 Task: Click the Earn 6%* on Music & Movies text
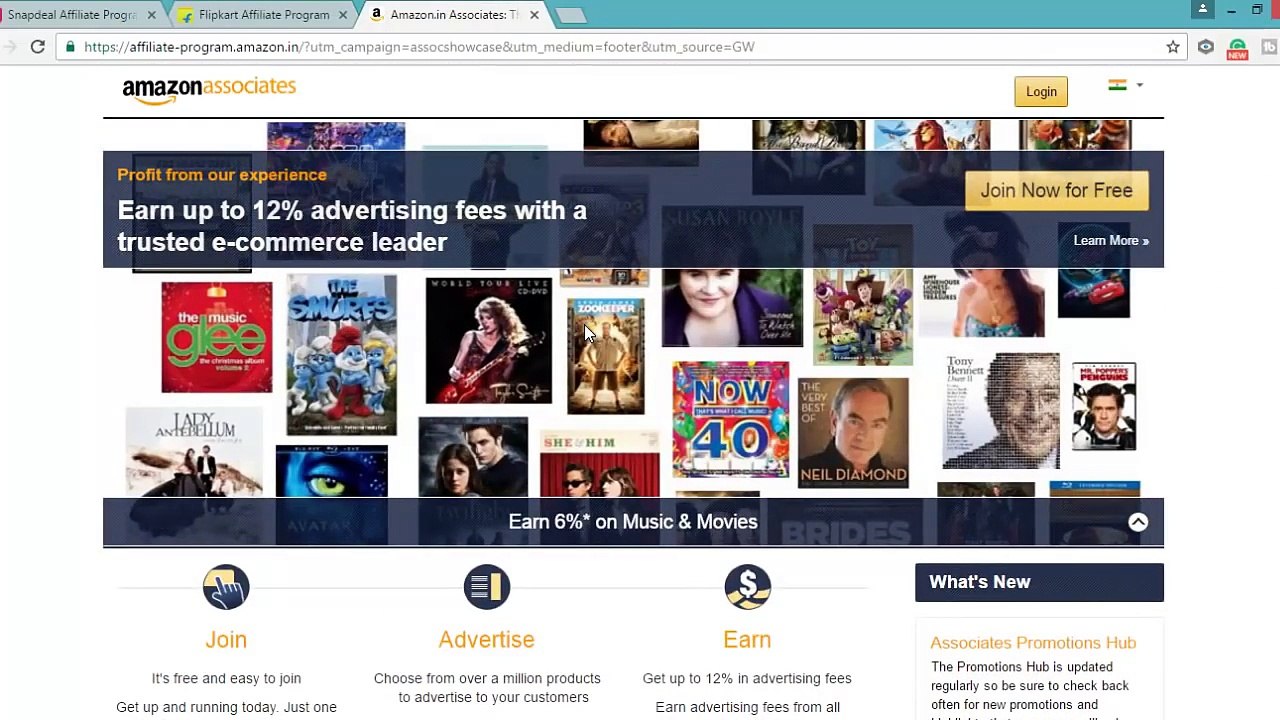coord(633,522)
